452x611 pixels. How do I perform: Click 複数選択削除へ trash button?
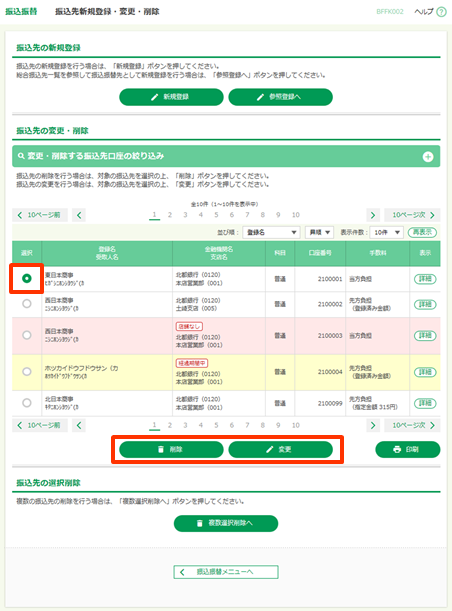coord(226,523)
